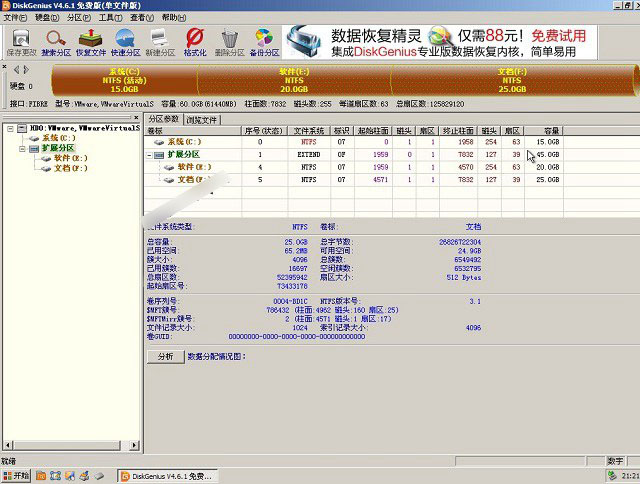Screen dimensions: 640x484
Task: Close the disk map panel with x
Action: tap(4, 66)
